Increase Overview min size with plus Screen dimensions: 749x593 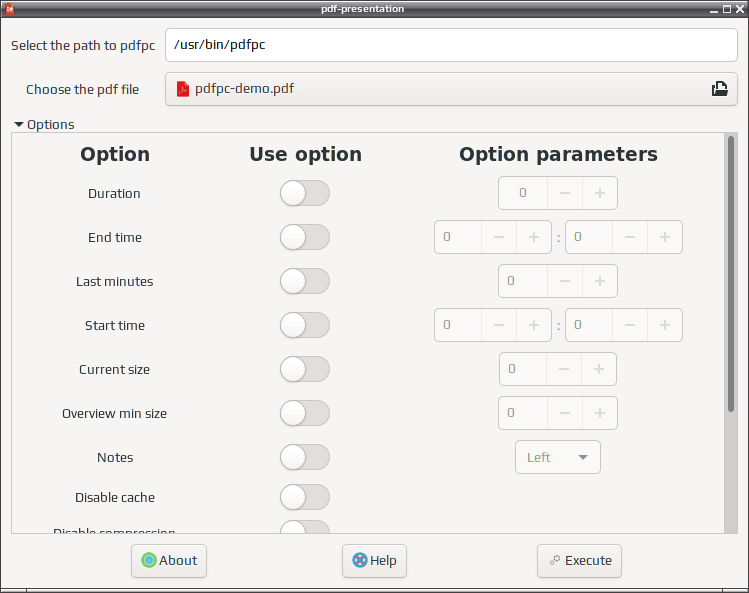600,413
